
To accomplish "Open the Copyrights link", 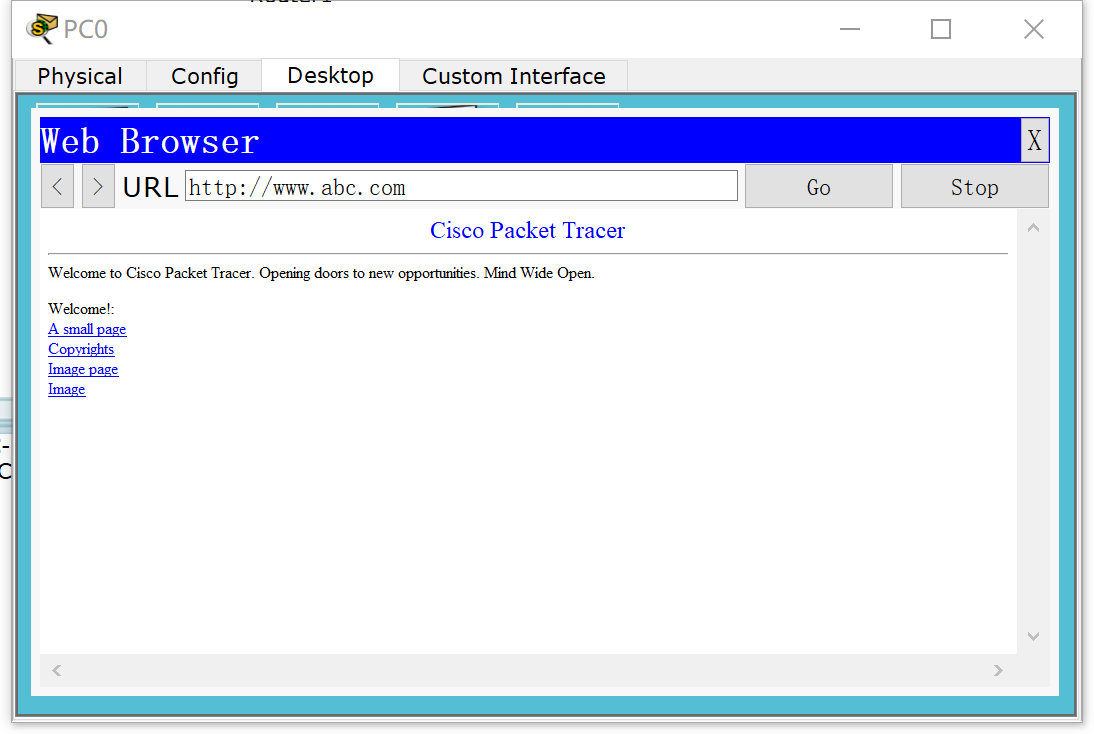I will 81,349.
